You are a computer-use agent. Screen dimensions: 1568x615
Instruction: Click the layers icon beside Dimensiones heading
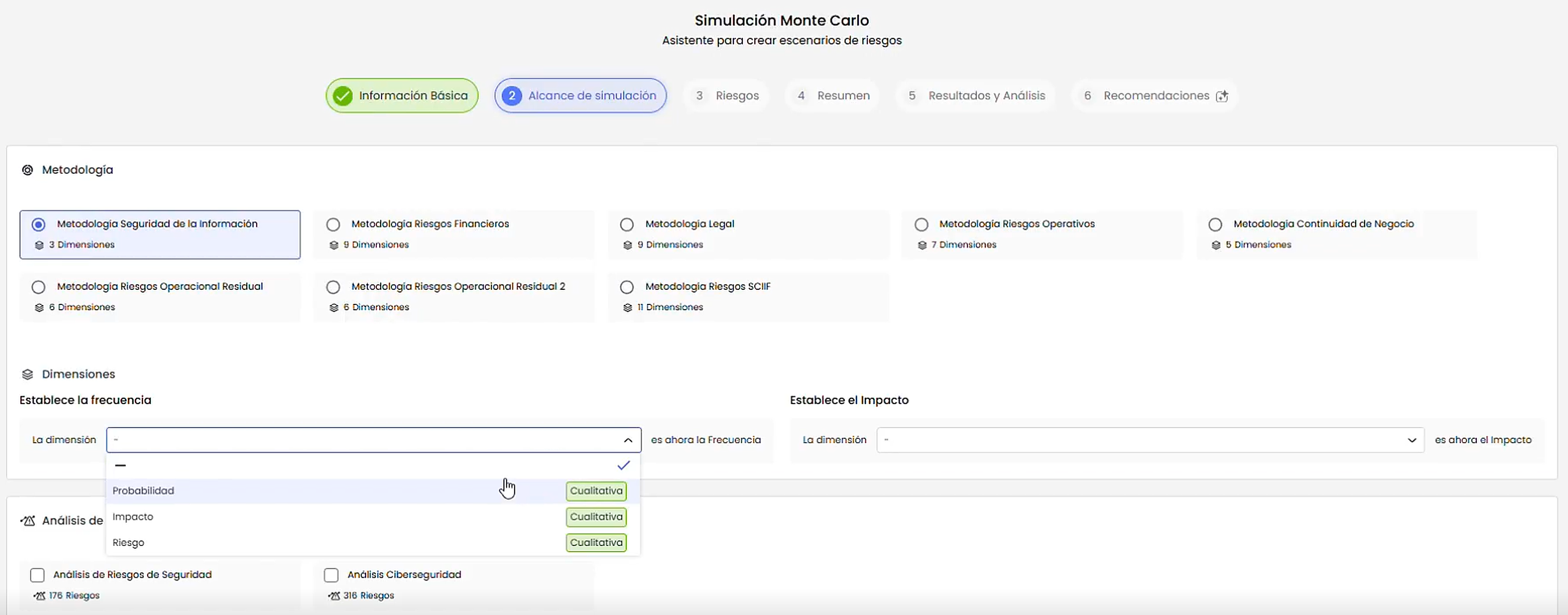27,374
